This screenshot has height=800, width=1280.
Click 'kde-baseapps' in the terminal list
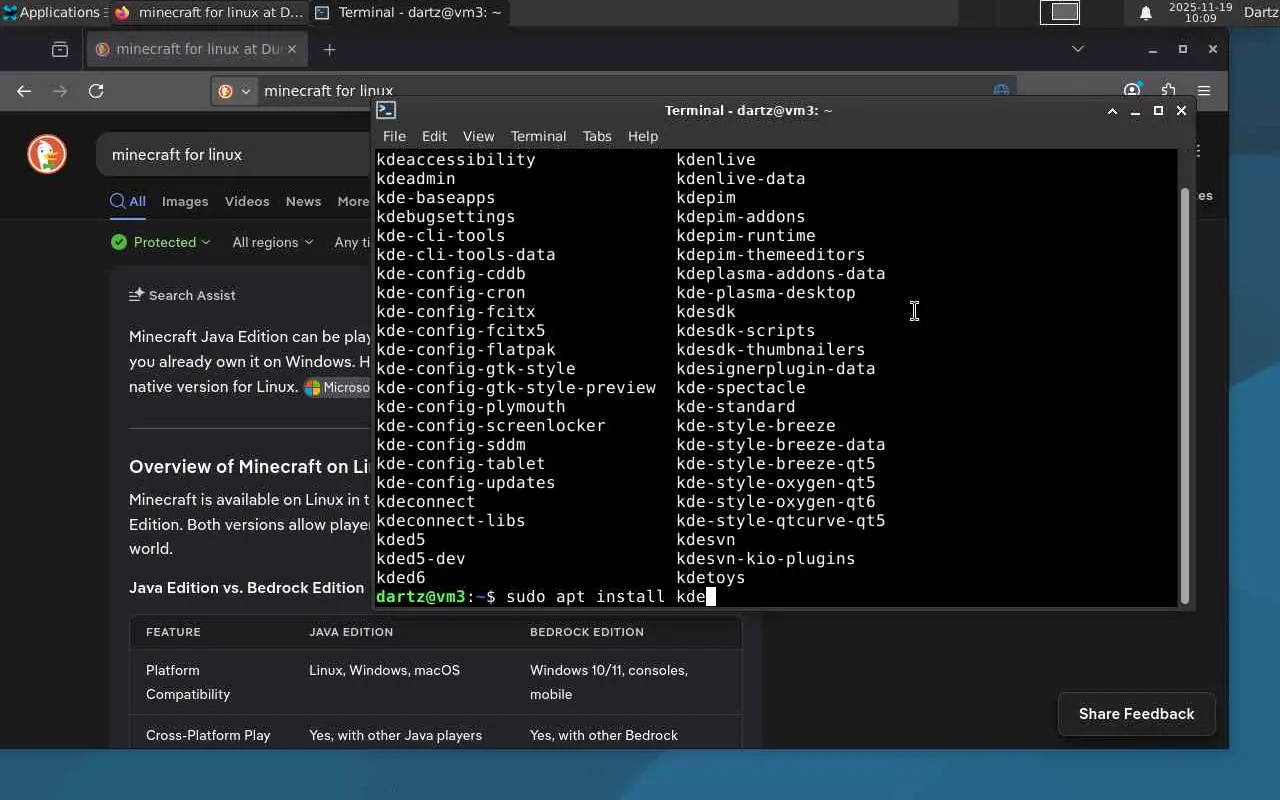pyautogui.click(x=436, y=198)
